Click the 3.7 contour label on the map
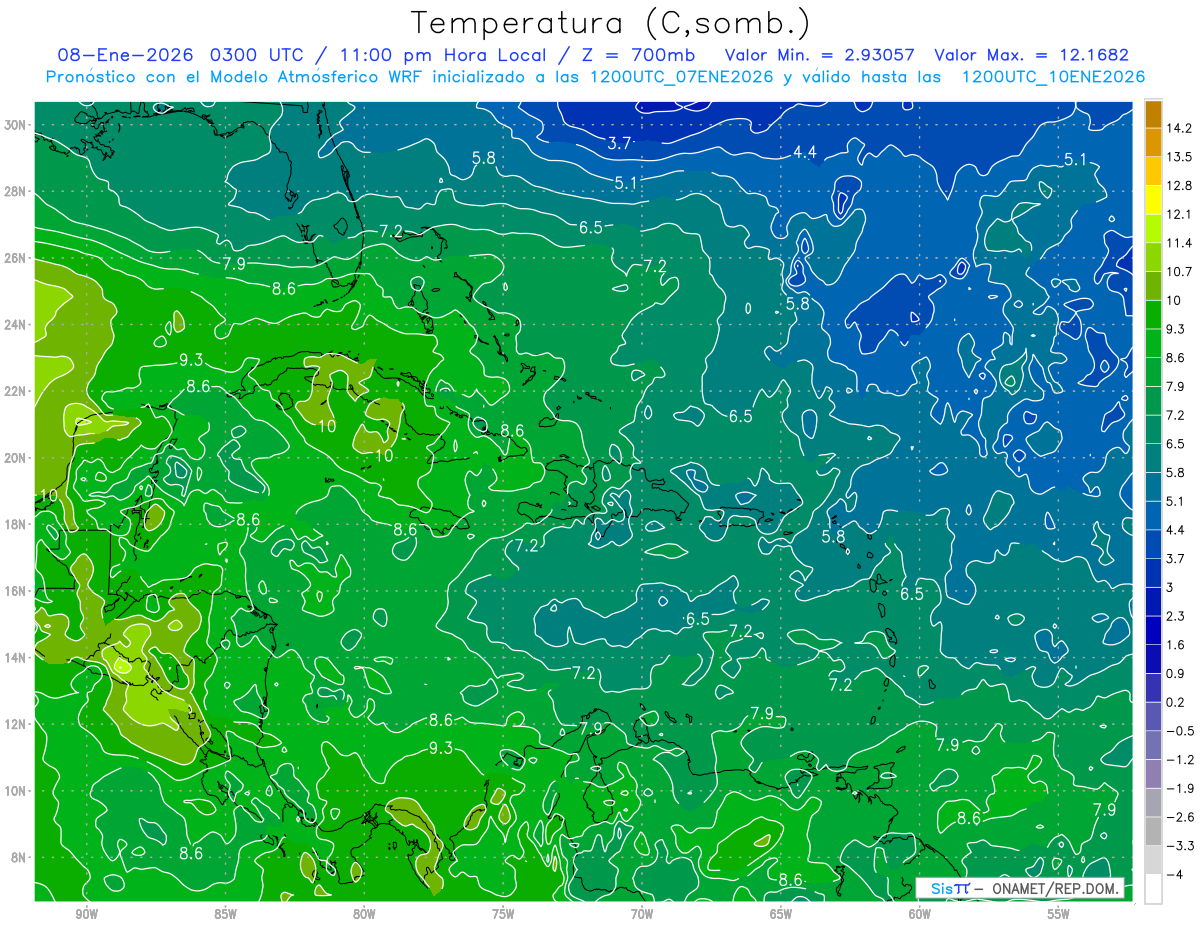 pyautogui.click(x=619, y=143)
